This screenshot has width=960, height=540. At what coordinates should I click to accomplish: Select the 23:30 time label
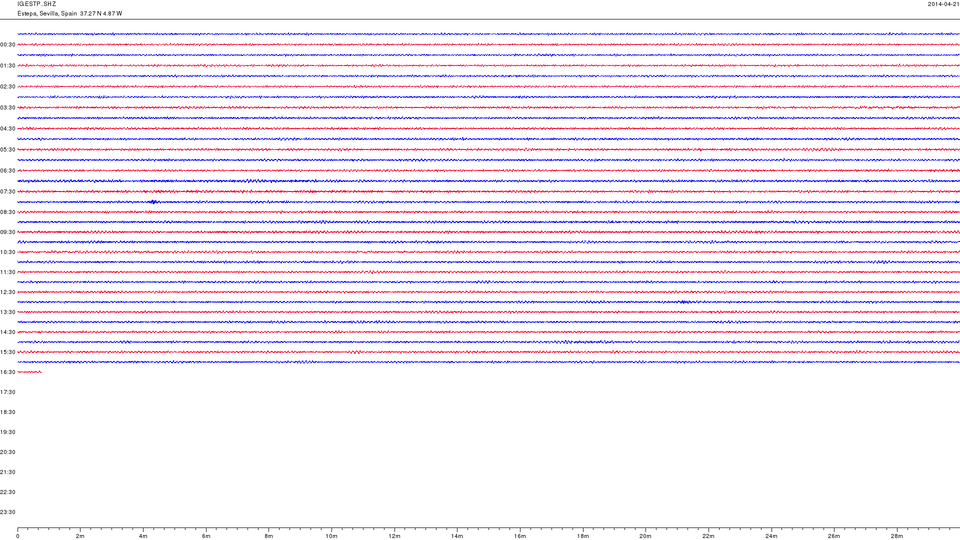pyautogui.click(x=7, y=512)
